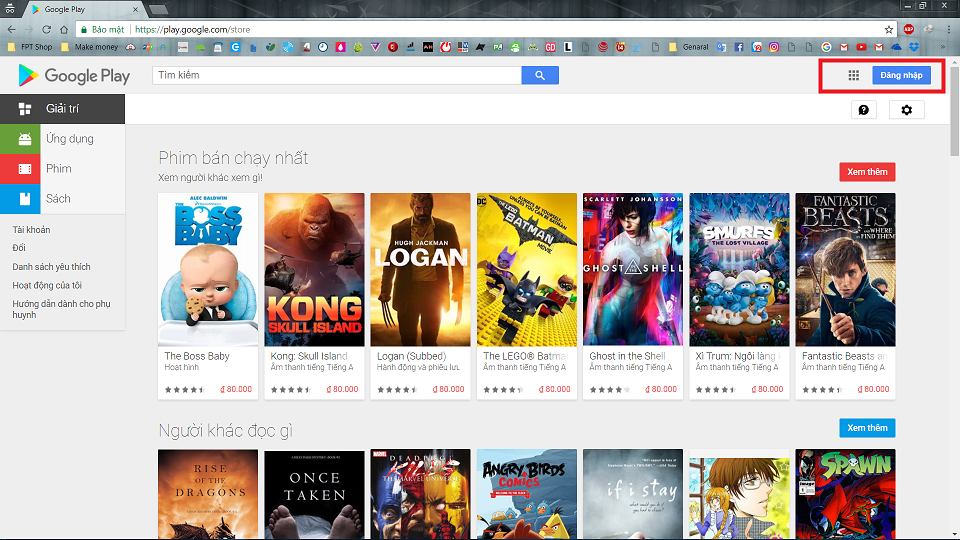The image size is (960, 540).
Task: Focus the Tìm kiếm search field
Action: [337, 75]
